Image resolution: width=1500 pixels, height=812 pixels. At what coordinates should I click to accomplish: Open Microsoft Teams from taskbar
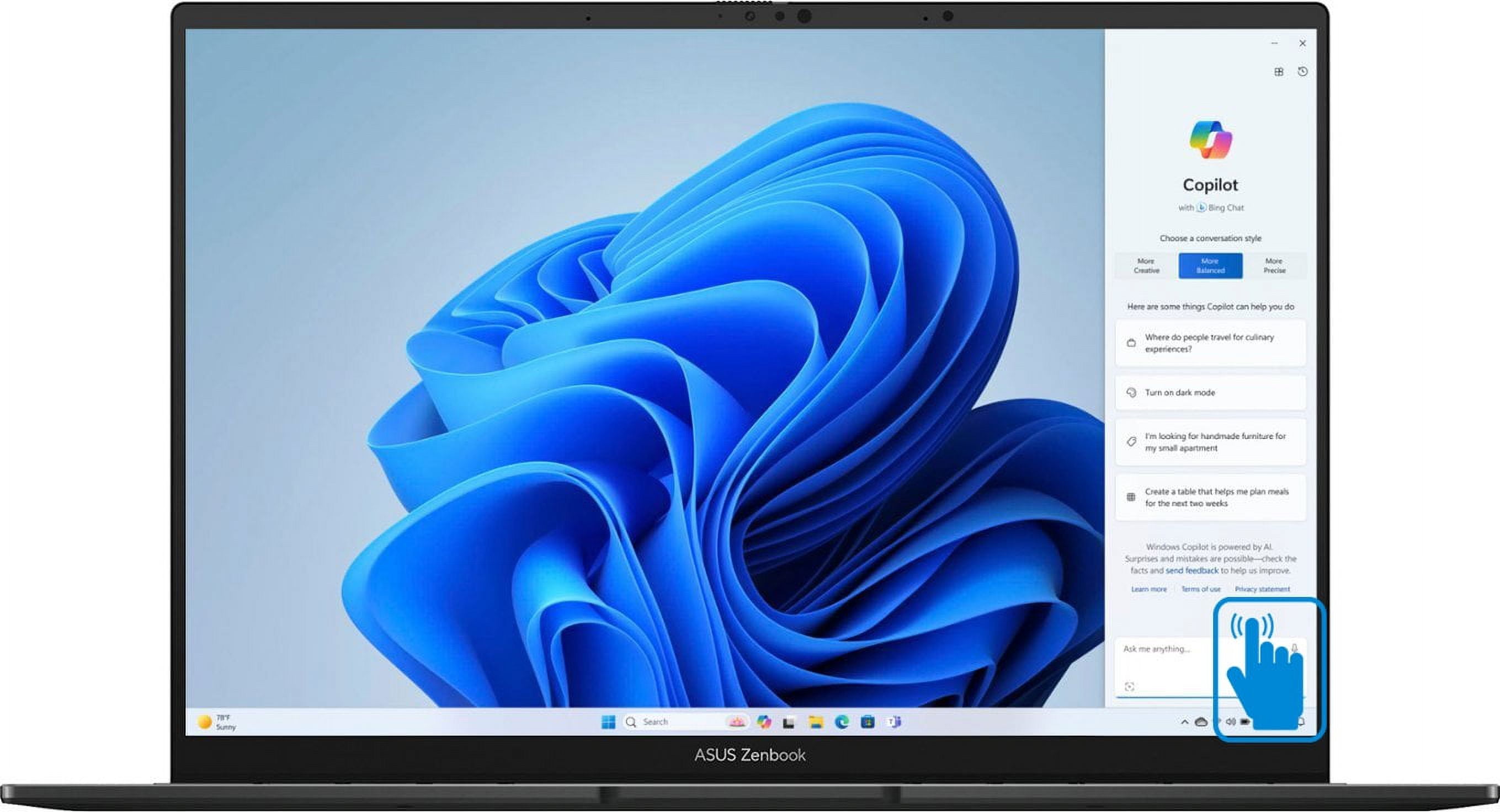click(x=894, y=722)
